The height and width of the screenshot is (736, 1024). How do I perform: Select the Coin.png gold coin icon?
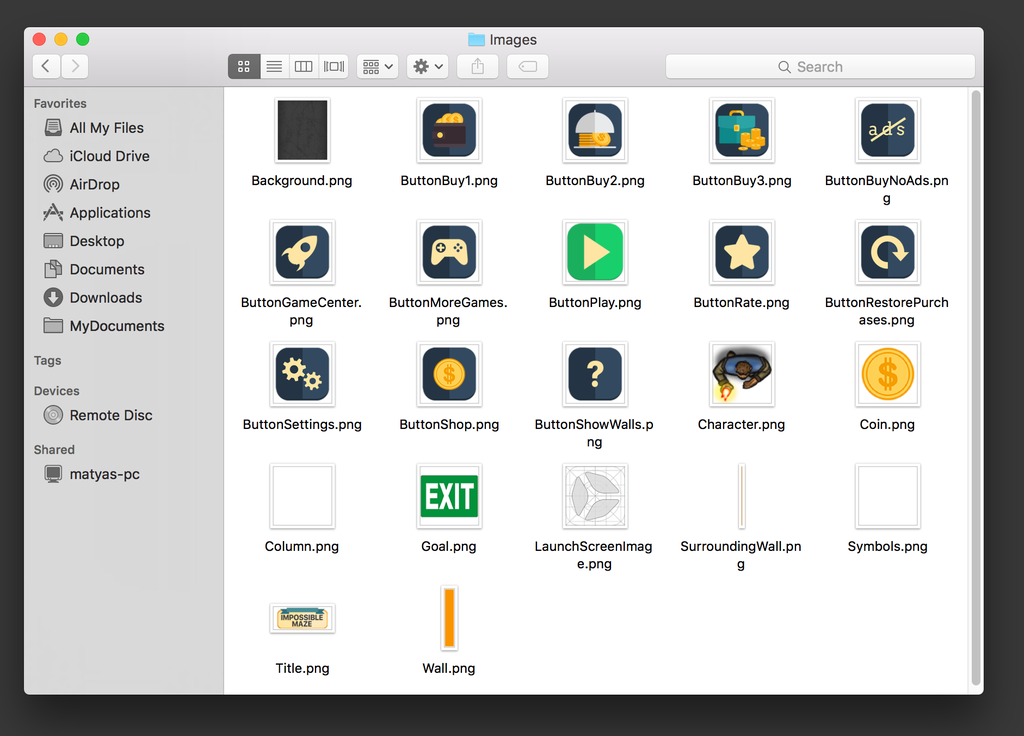888,374
